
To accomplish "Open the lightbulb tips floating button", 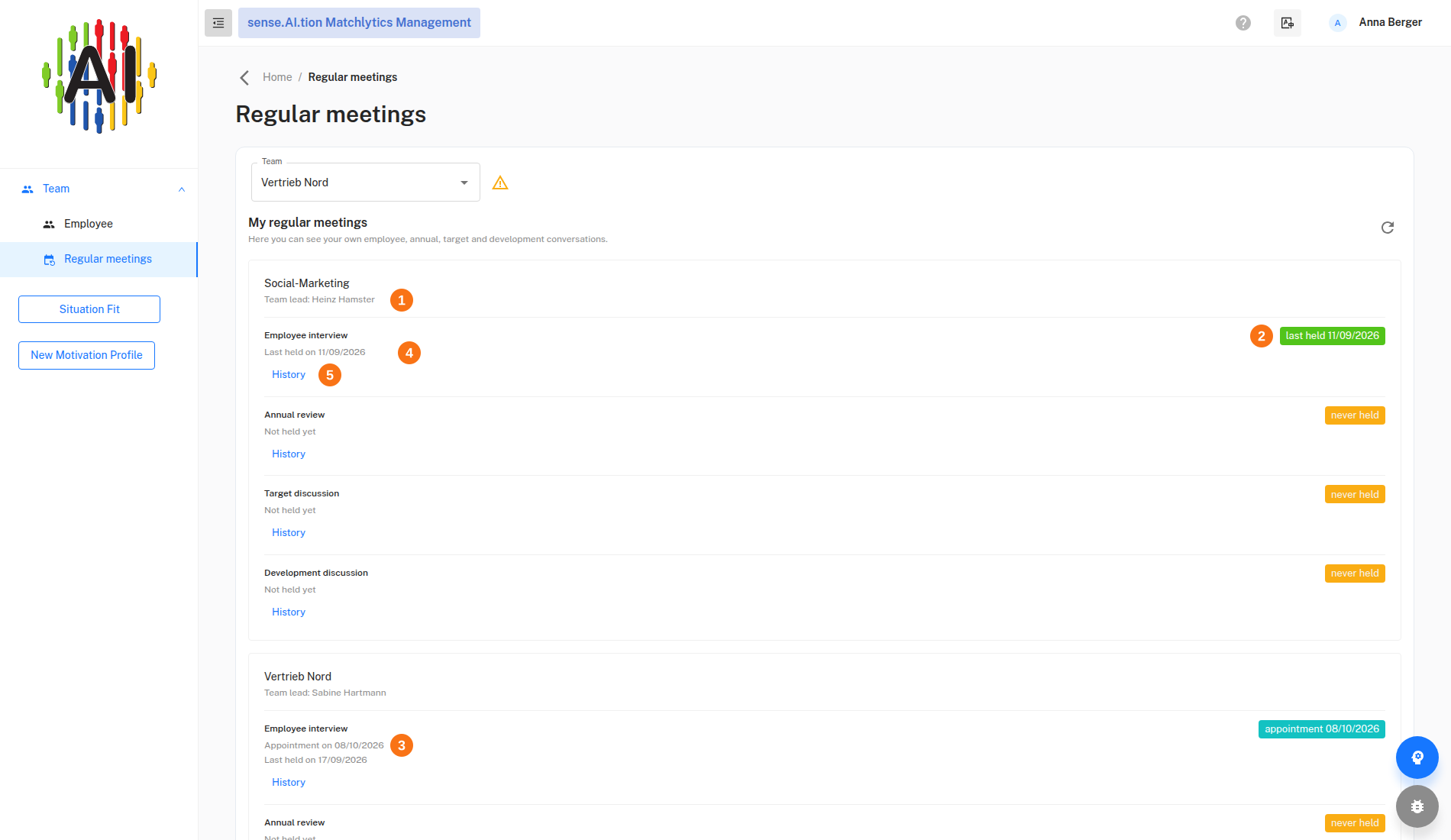I will pyautogui.click(x=1417, y=758).
